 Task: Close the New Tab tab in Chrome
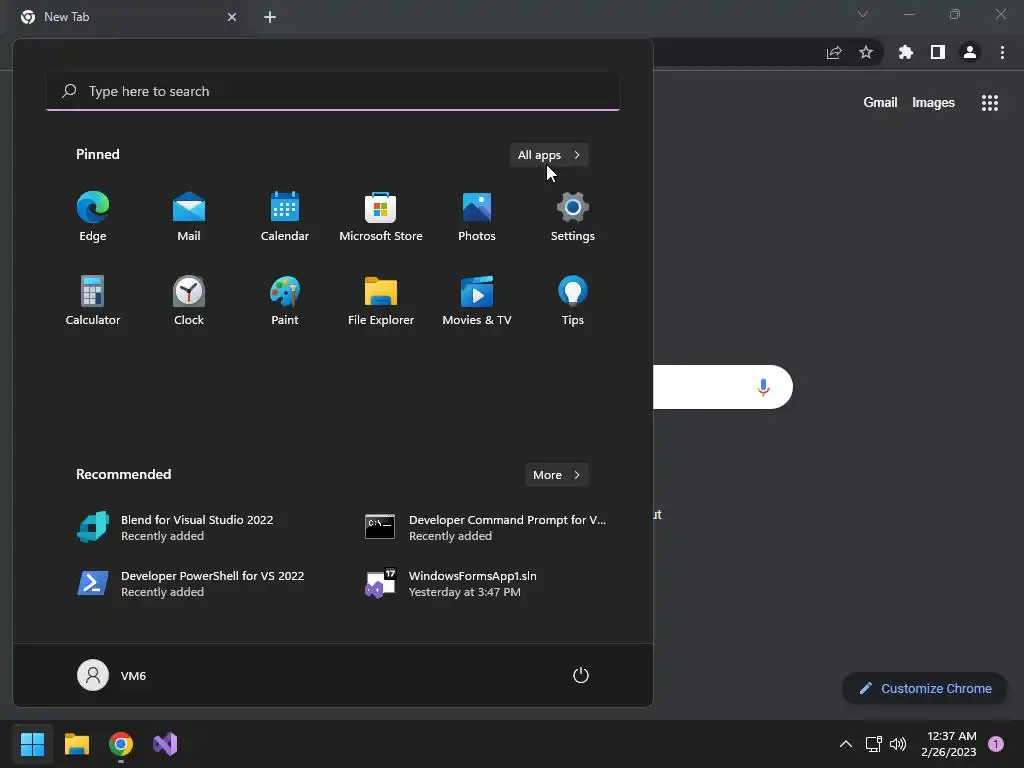point(232,17)
